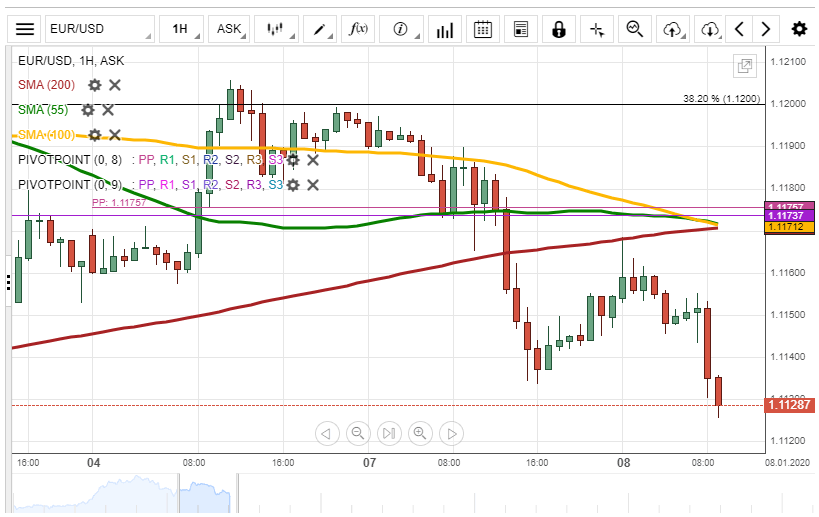This screenshot has height=517, width=819.
Task: Click the 04 date marker on time axis
Action: coord(93,463)
